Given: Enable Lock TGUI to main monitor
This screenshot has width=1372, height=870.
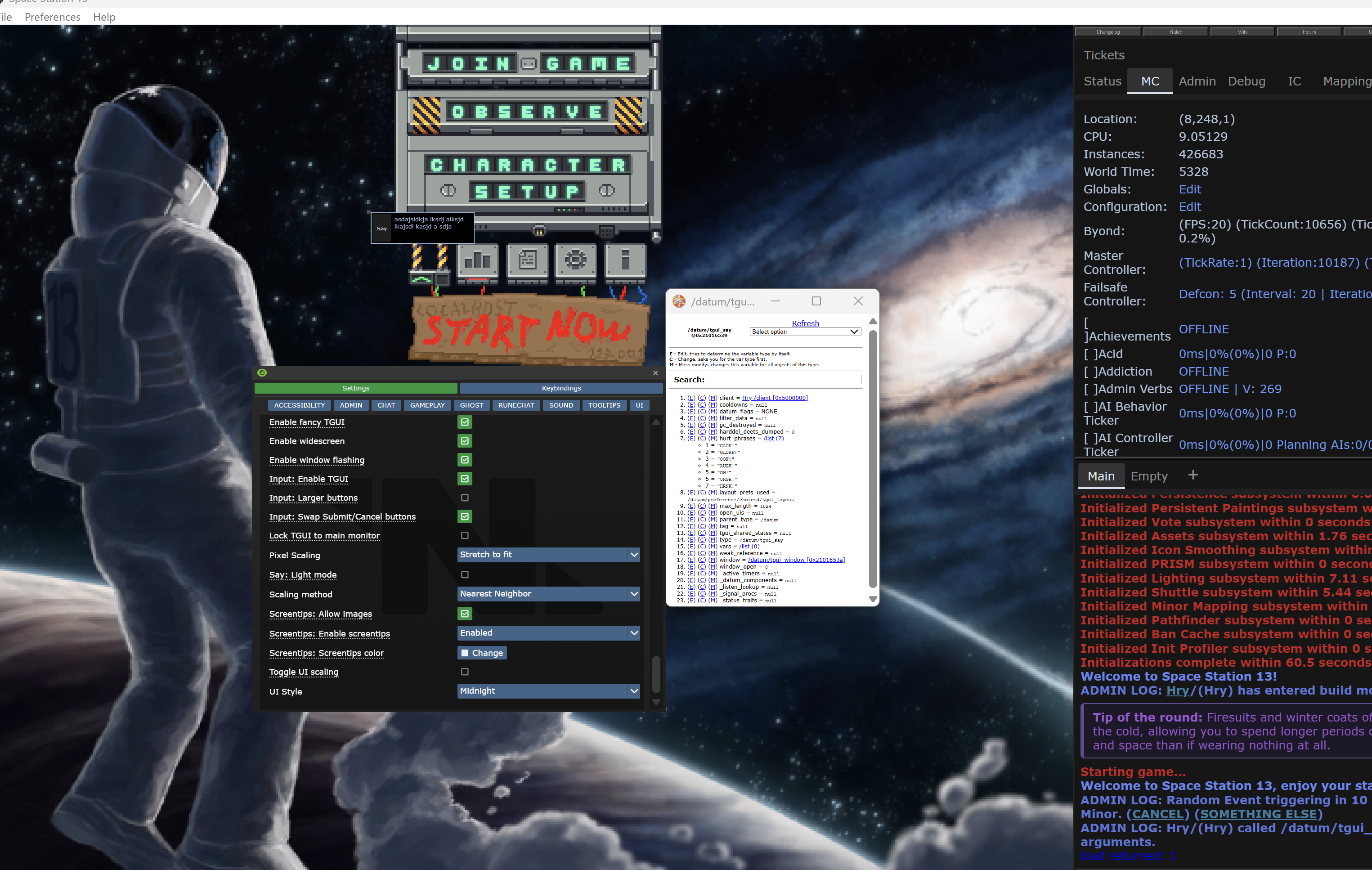Looking at the screenshot, I should pyautogui.click(x=465, y=536).
